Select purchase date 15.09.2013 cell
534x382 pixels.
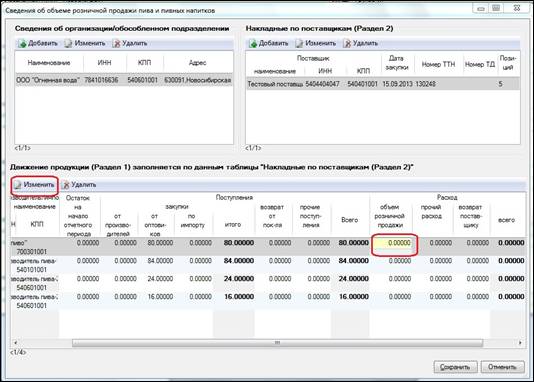pos(397,84)
